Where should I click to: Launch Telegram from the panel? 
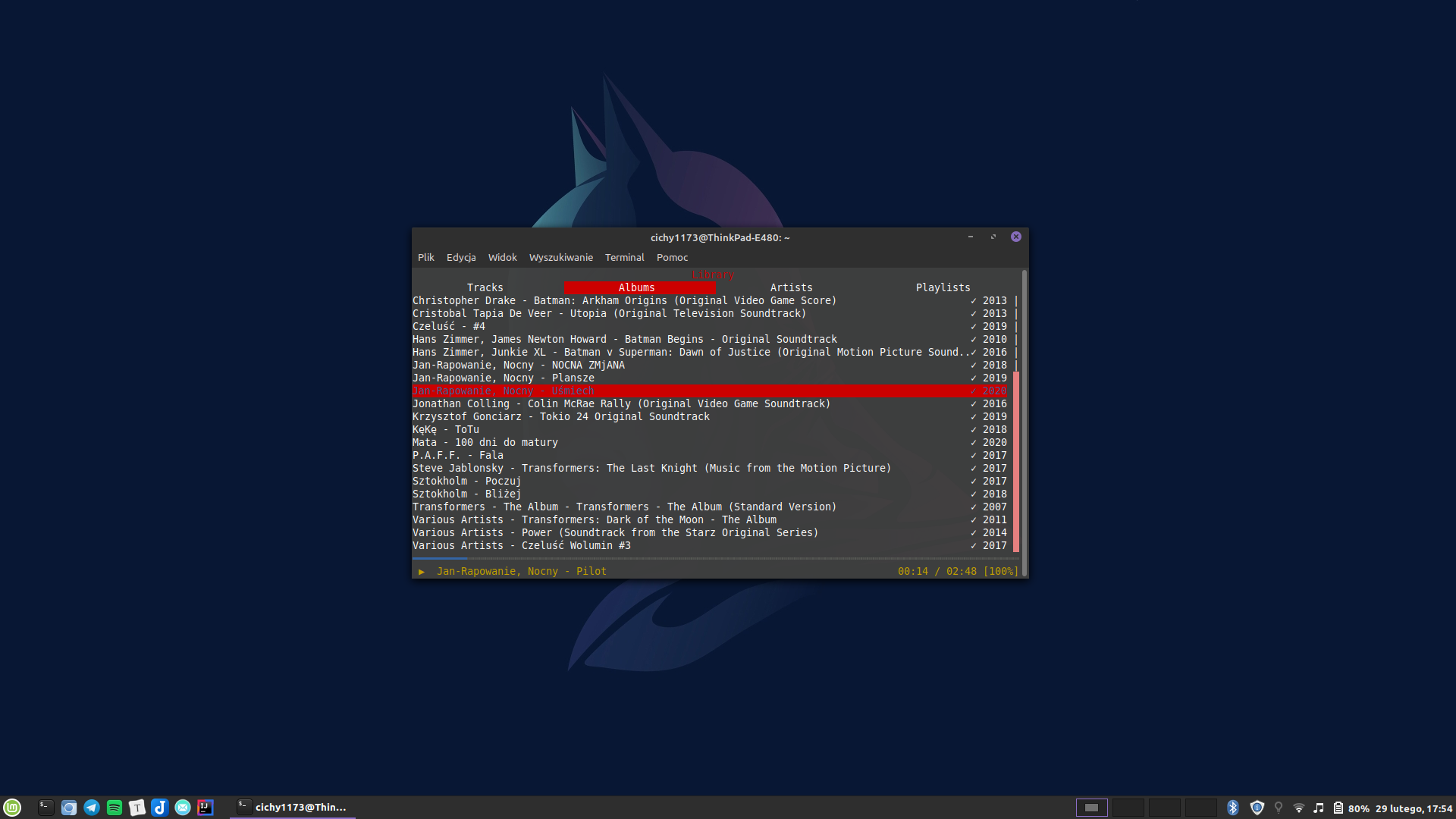pos(92,808)
